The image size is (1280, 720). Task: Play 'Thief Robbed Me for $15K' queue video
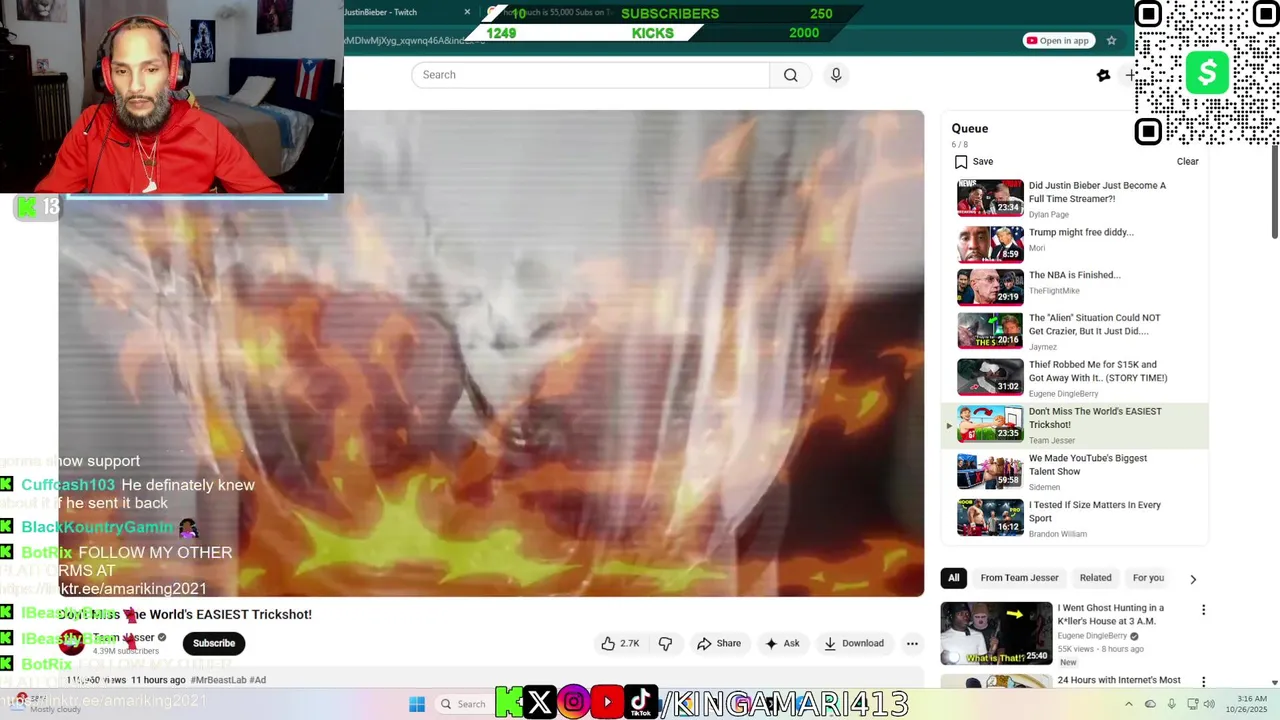point(1075,378)
